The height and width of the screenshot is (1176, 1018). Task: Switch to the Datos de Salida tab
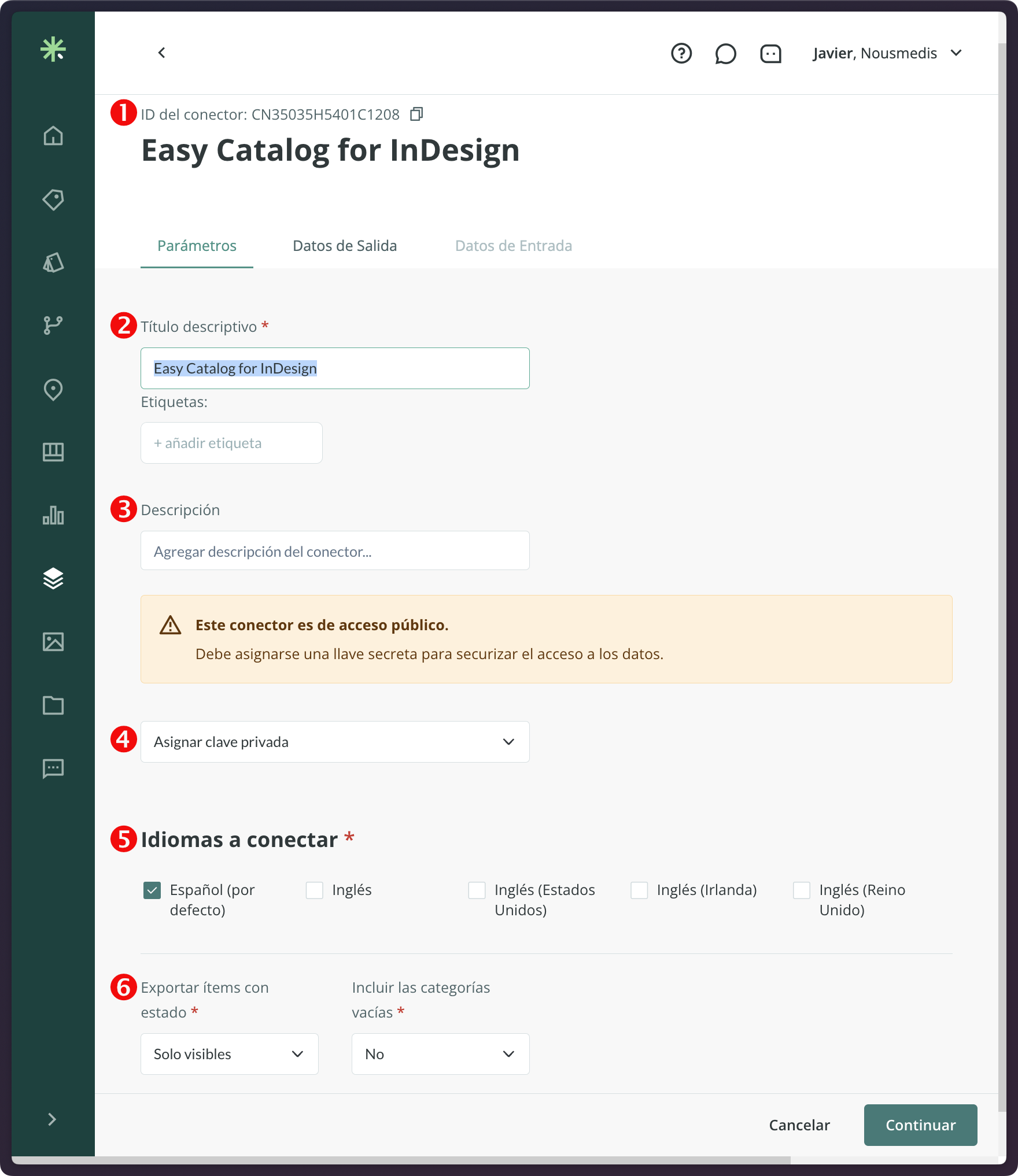coord(345,246)
